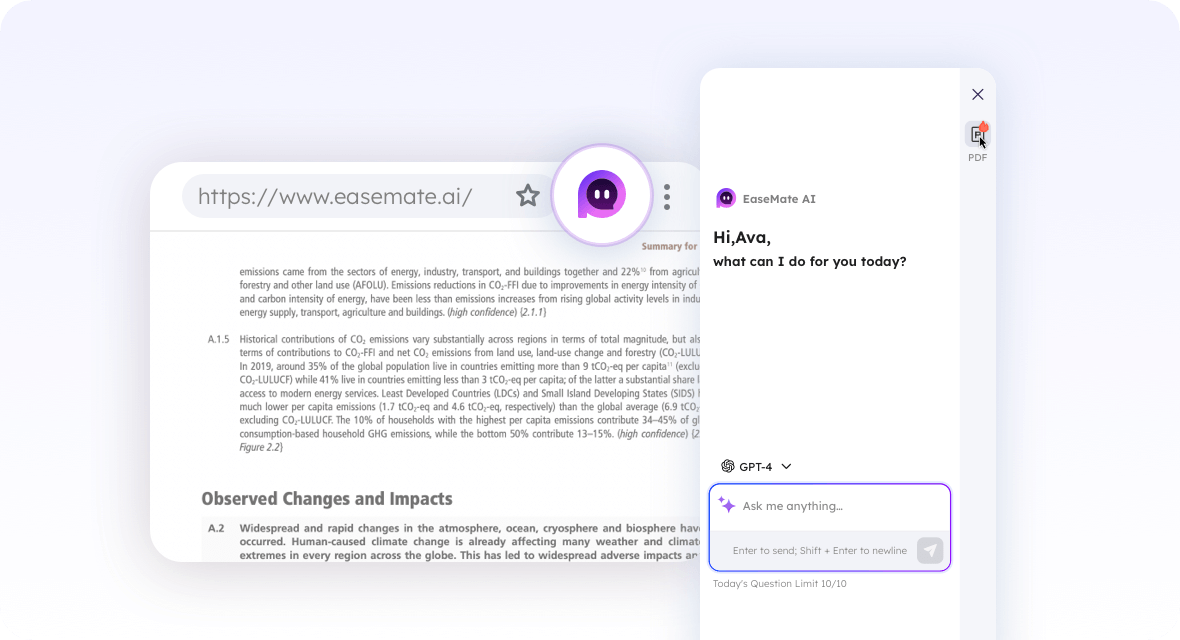1180x640 pixels.
Task: Select the PDF label under sidebar icon
Action: (x=977, y=158)
